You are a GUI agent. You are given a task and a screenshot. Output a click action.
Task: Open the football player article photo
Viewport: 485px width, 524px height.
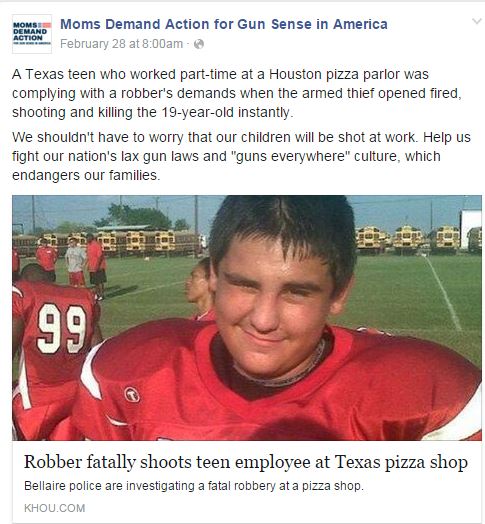[247, 318]
